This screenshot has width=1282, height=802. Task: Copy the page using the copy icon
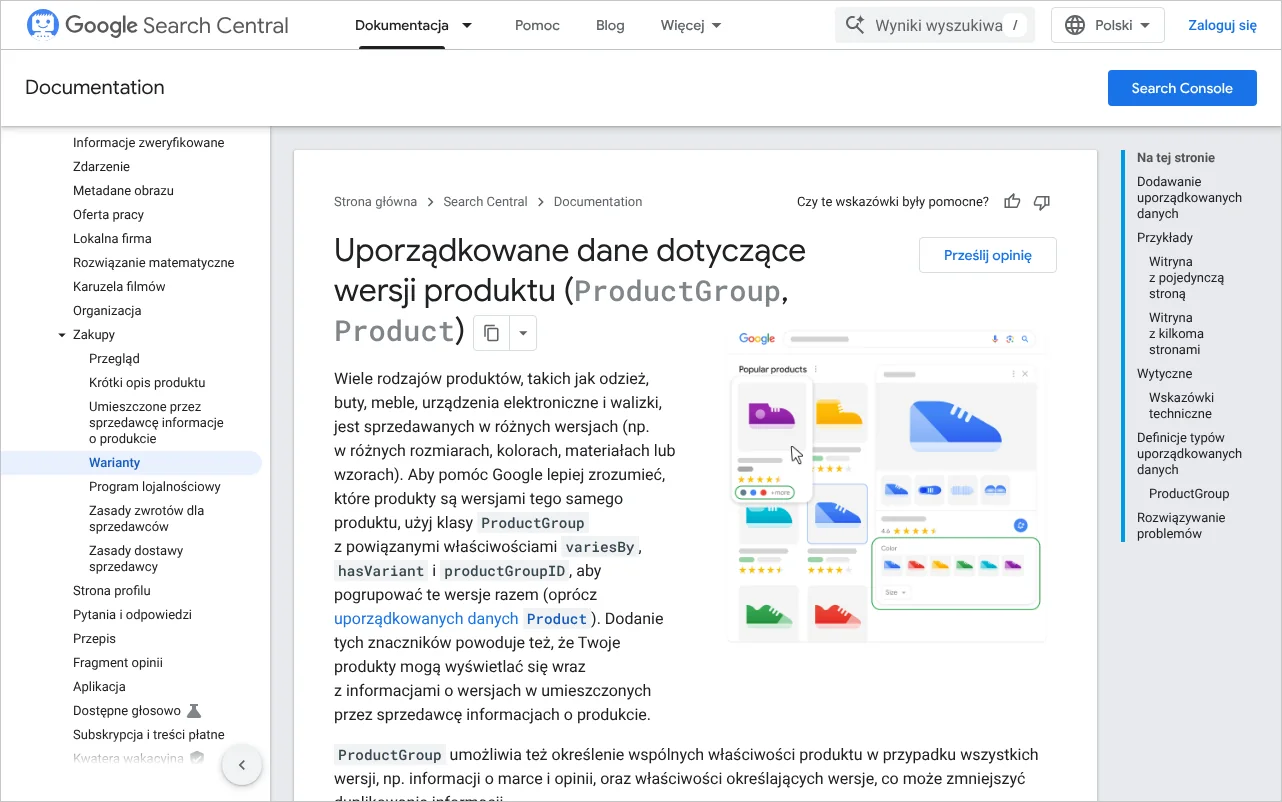491,333
